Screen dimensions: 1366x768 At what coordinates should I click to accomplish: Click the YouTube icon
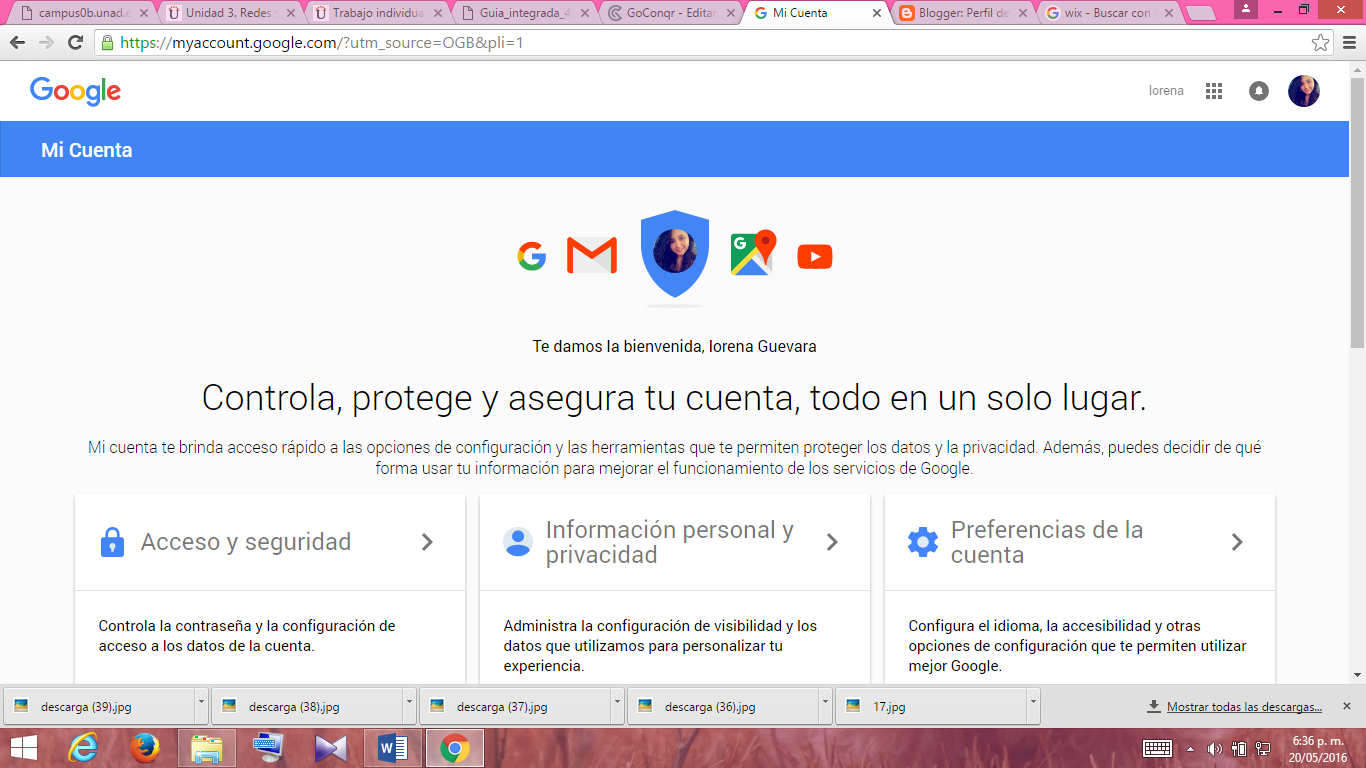815,257
